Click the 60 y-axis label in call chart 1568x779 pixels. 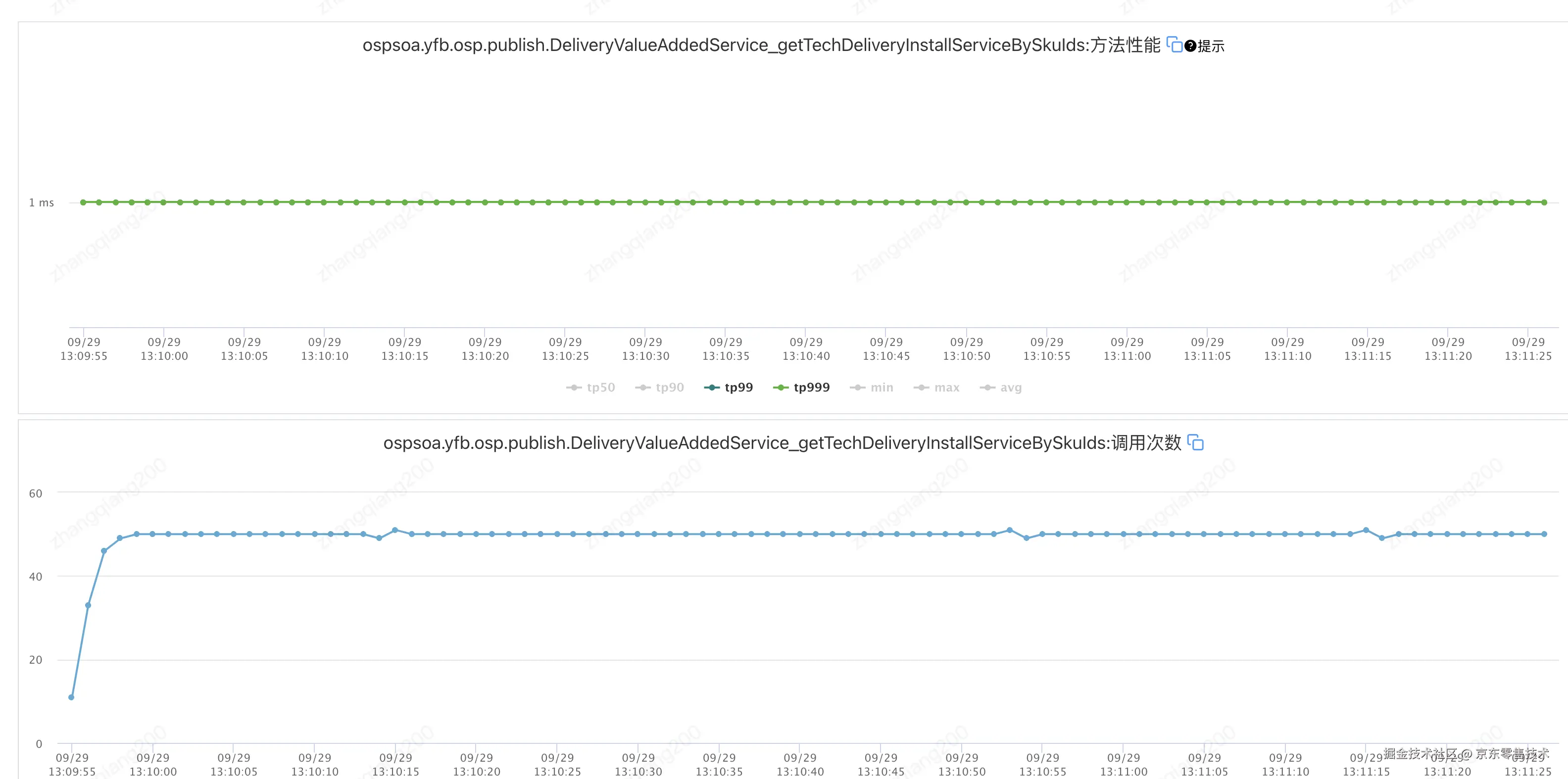tap(36, 493)
